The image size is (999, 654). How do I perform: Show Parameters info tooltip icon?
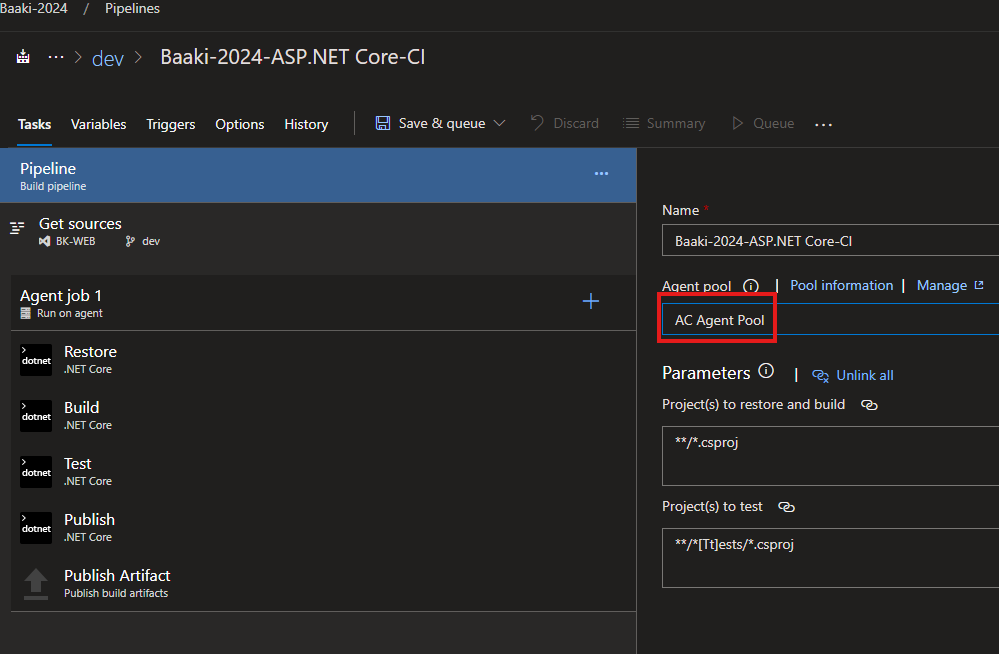click(x=766, y=371)
